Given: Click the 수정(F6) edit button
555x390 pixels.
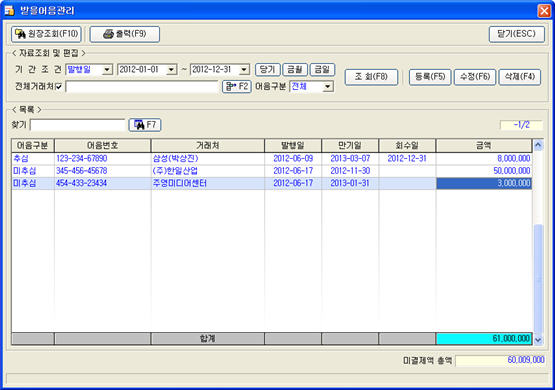Looking at the screenshot, I should (x=475, y=77).
